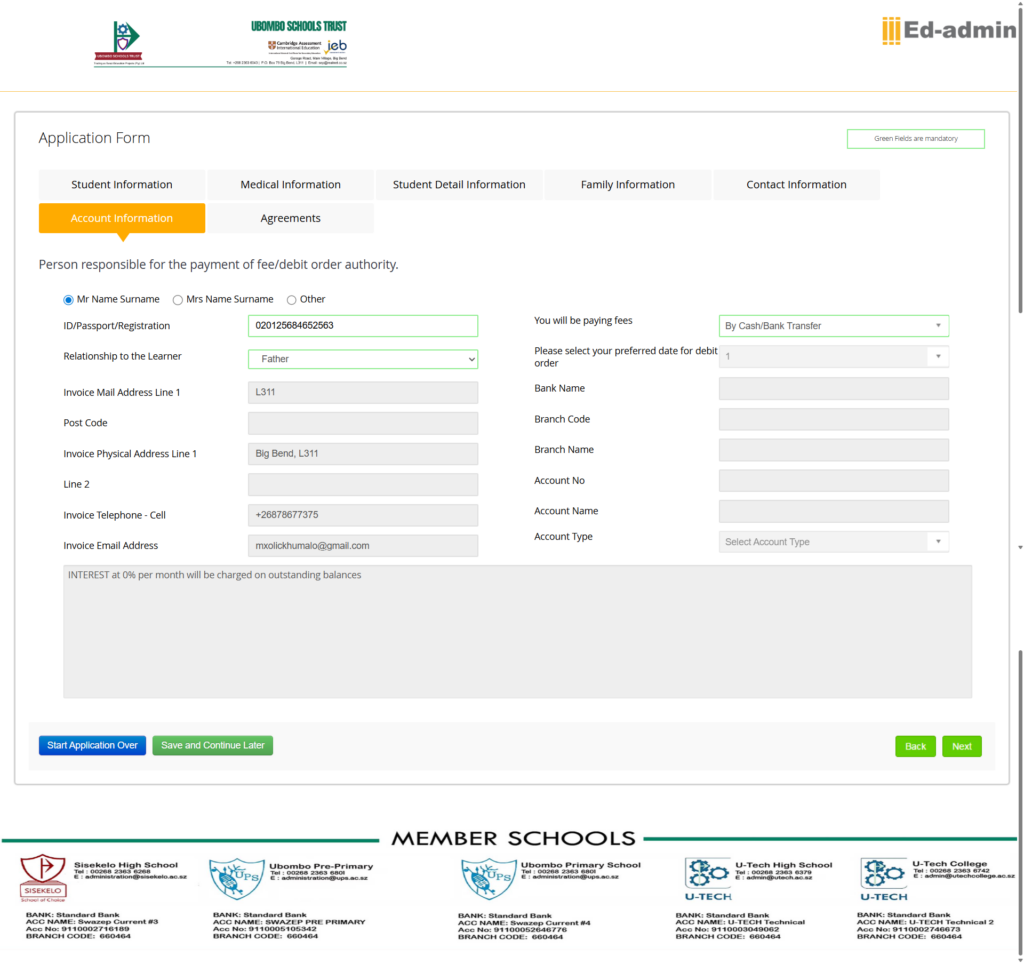This screenshot has width=1024, height=964.
Task: Click the Ed-admin logo
Action: click(949, 30)
